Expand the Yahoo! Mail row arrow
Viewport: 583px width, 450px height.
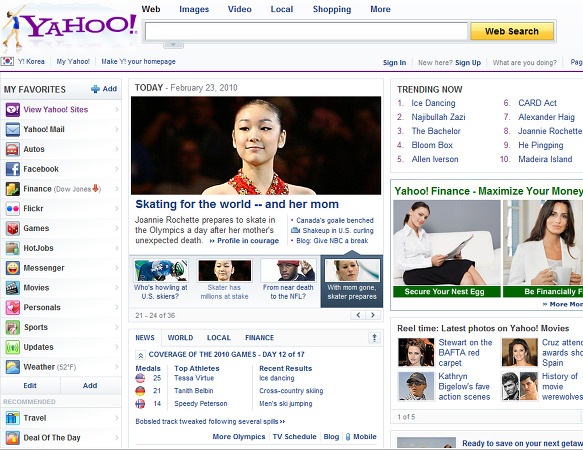click(117, 129)
